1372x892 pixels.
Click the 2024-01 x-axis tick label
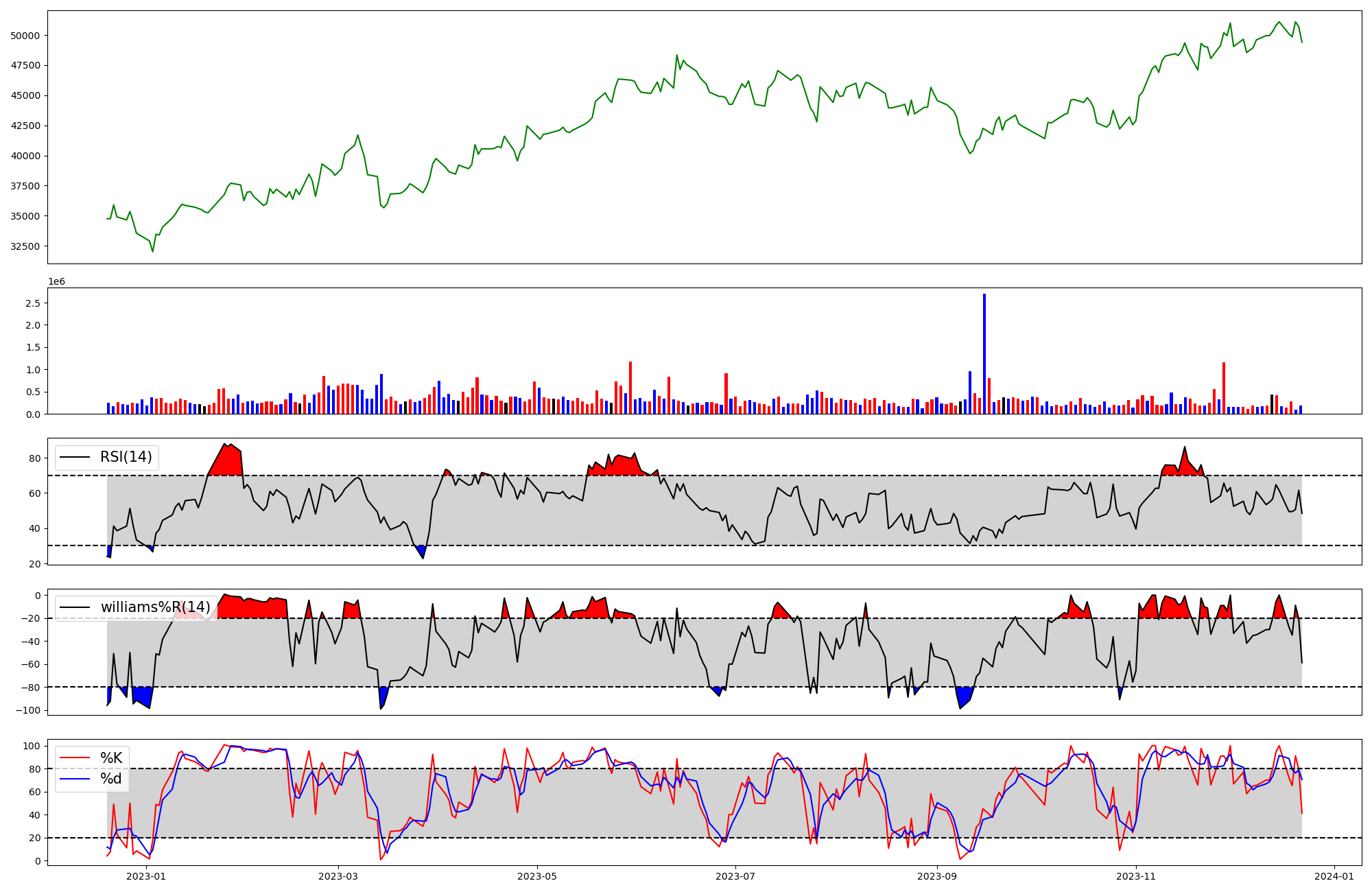pos(1334,876)
